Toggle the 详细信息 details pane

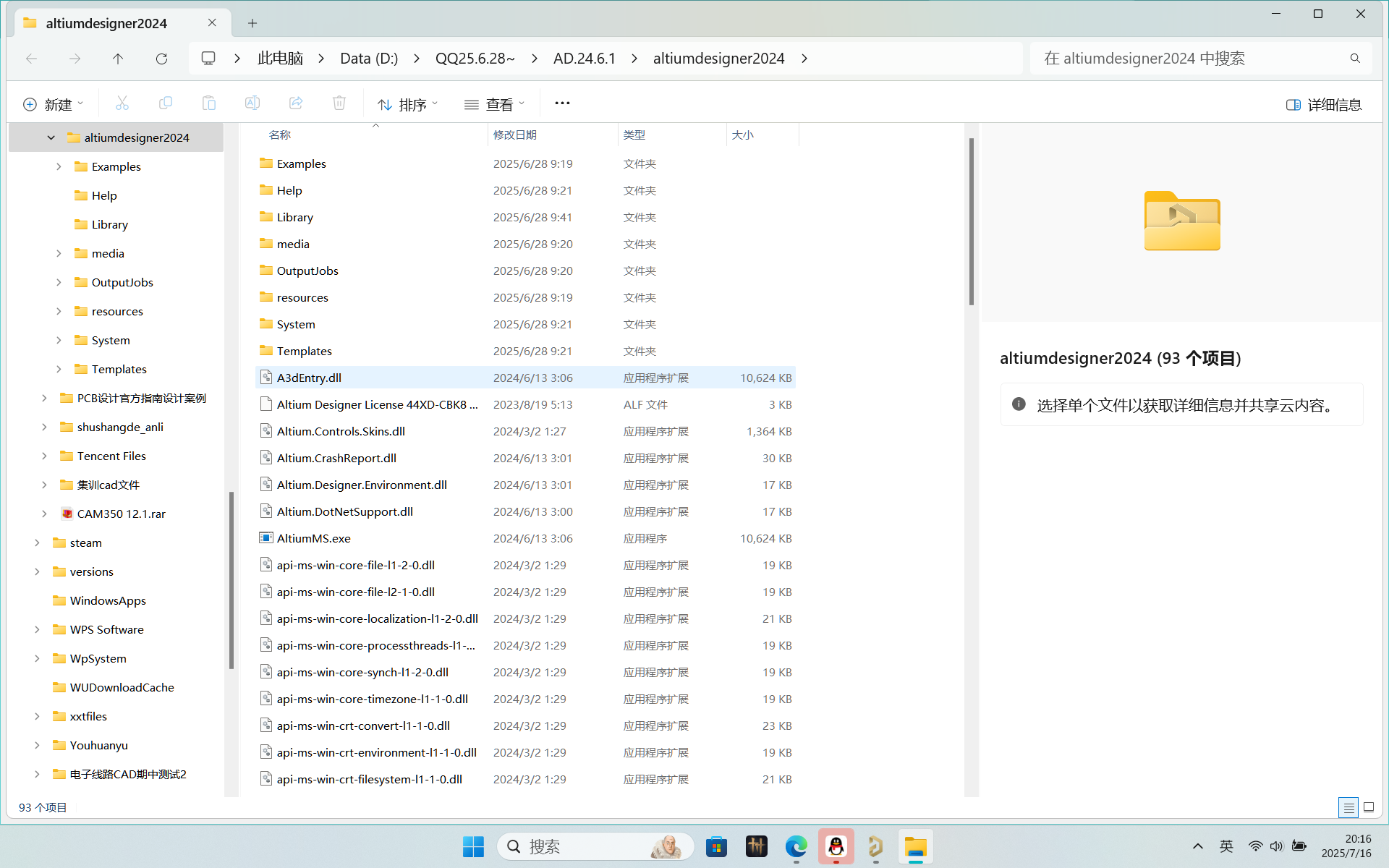(x=1323, y=105)
